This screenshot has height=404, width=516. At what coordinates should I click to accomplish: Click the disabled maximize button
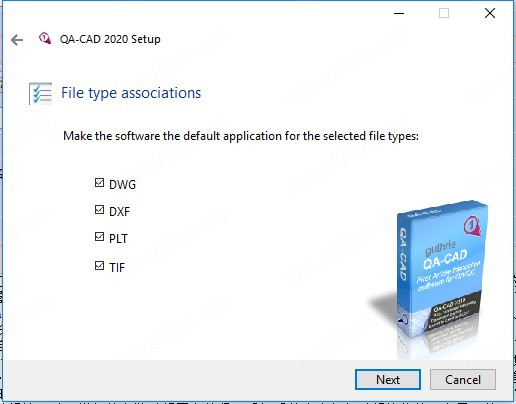coord(444,13)
